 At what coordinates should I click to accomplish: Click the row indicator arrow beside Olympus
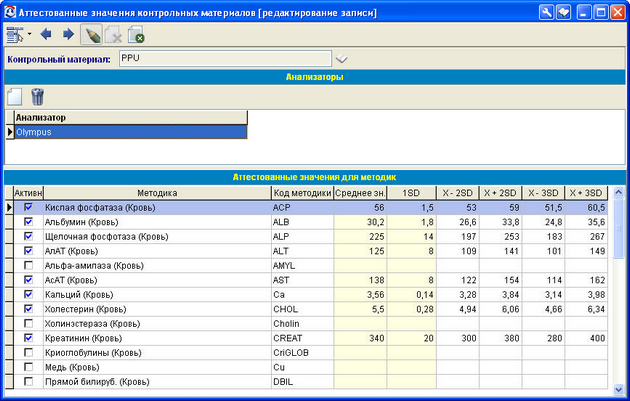coord(10,132)
